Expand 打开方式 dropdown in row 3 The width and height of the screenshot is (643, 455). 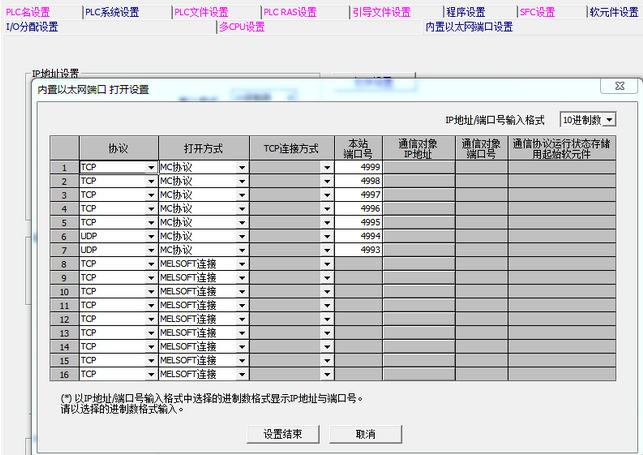[x=241, y=195]
